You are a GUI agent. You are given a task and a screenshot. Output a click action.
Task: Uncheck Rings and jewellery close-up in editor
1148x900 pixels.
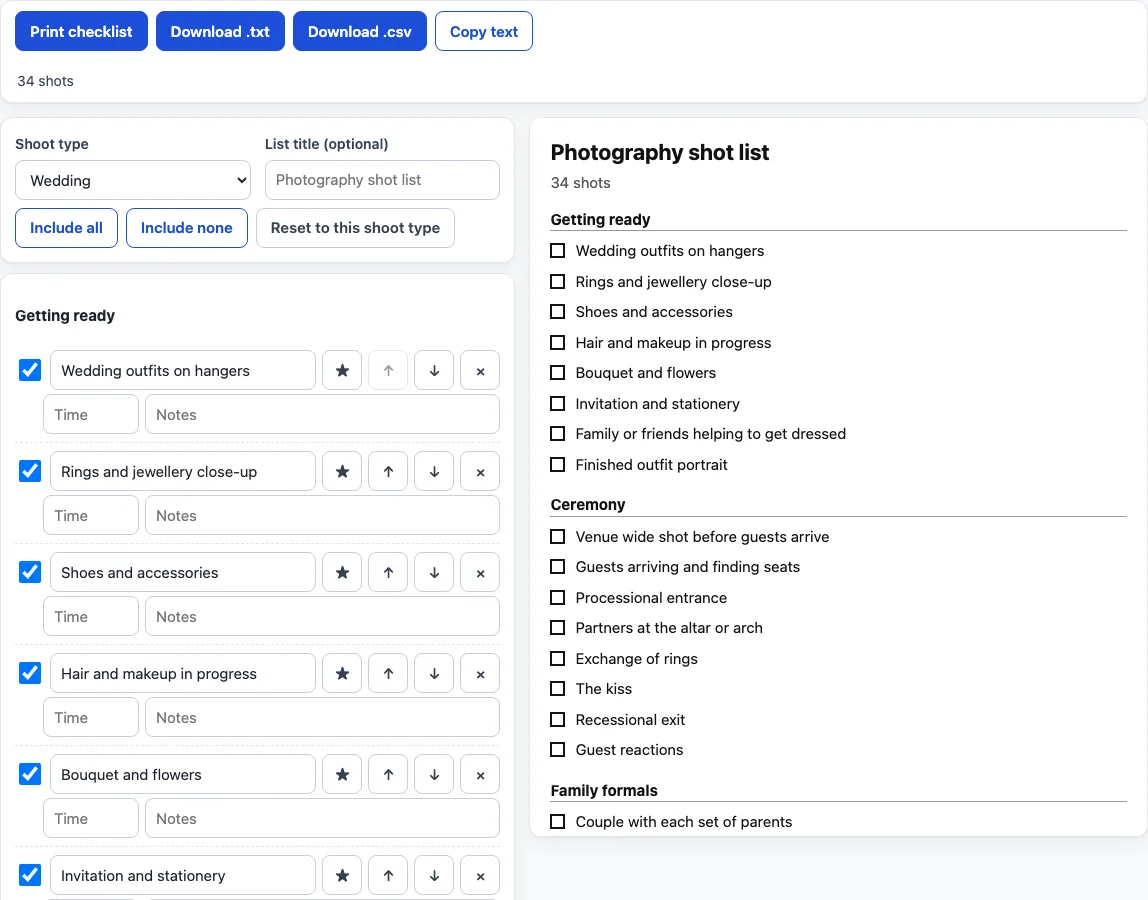click(30, 472)
